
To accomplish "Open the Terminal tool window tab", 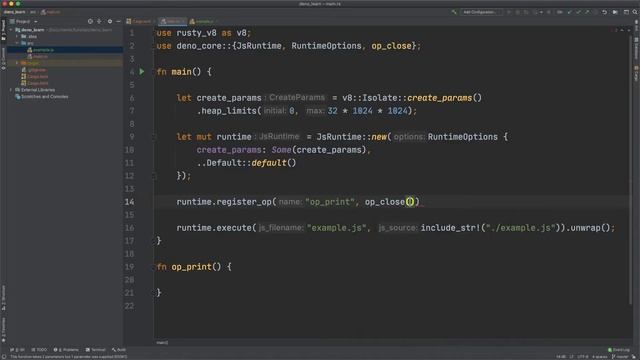I will (x=96, y=350).
